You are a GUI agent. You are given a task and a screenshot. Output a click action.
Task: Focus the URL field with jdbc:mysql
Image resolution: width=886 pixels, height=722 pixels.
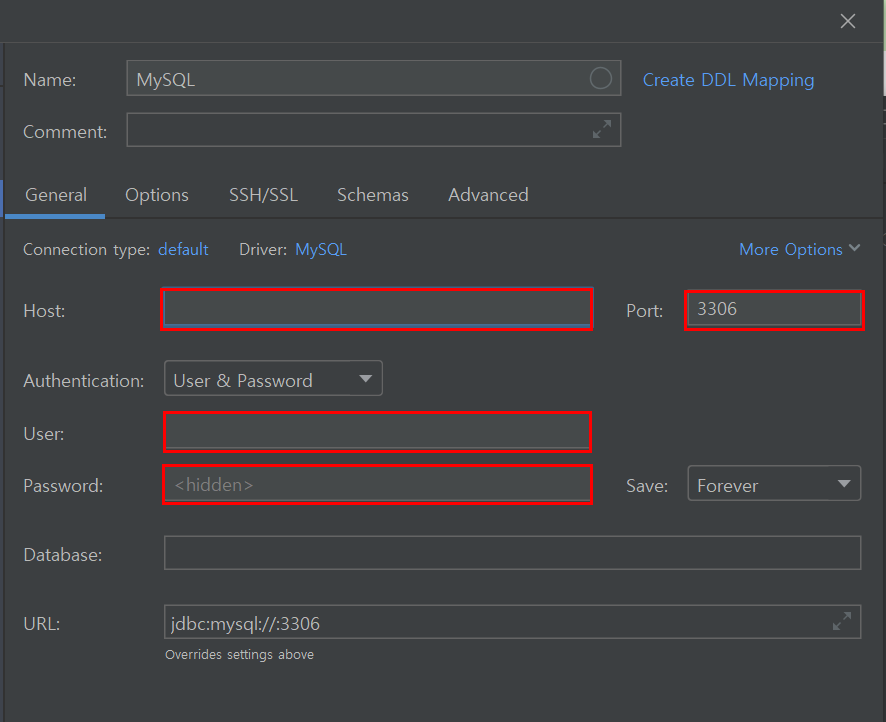coord(513,622)
